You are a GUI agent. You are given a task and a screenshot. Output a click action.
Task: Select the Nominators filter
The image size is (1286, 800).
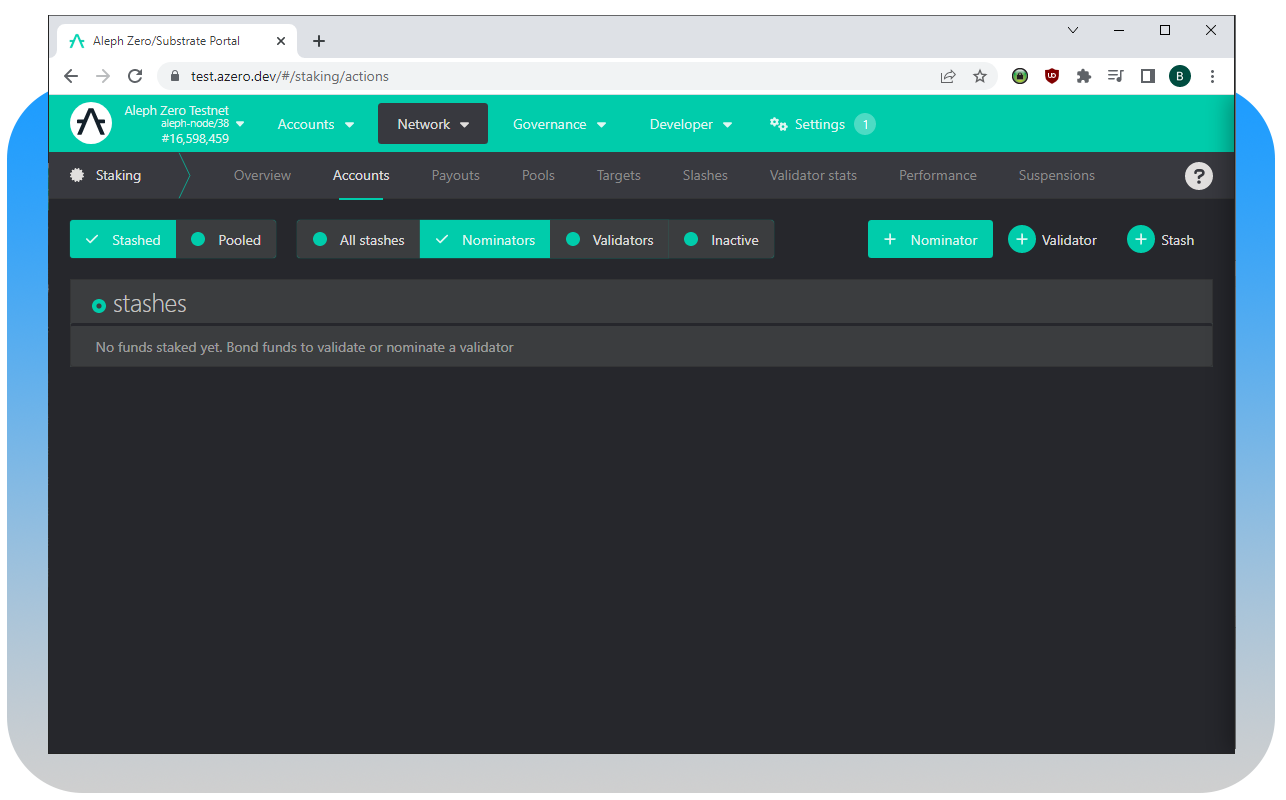point(485,240)
